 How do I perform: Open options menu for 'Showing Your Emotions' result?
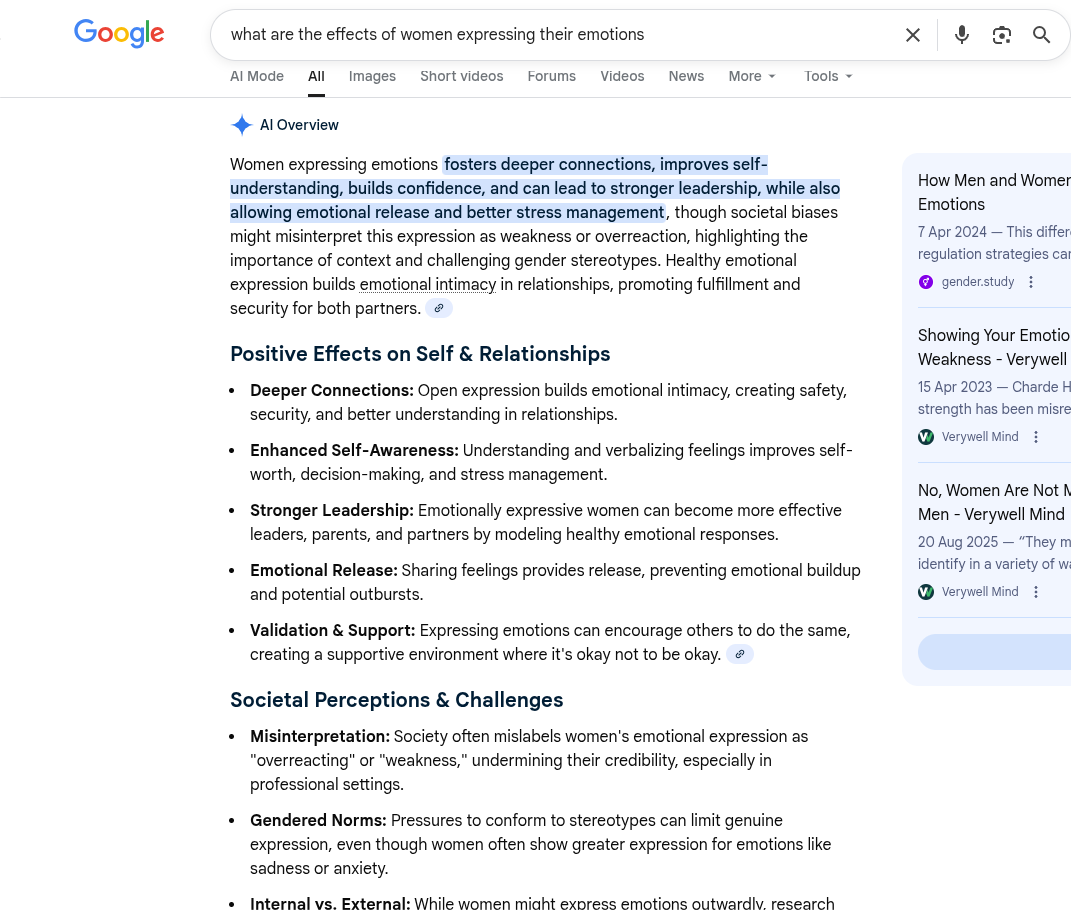point(1035,437)
